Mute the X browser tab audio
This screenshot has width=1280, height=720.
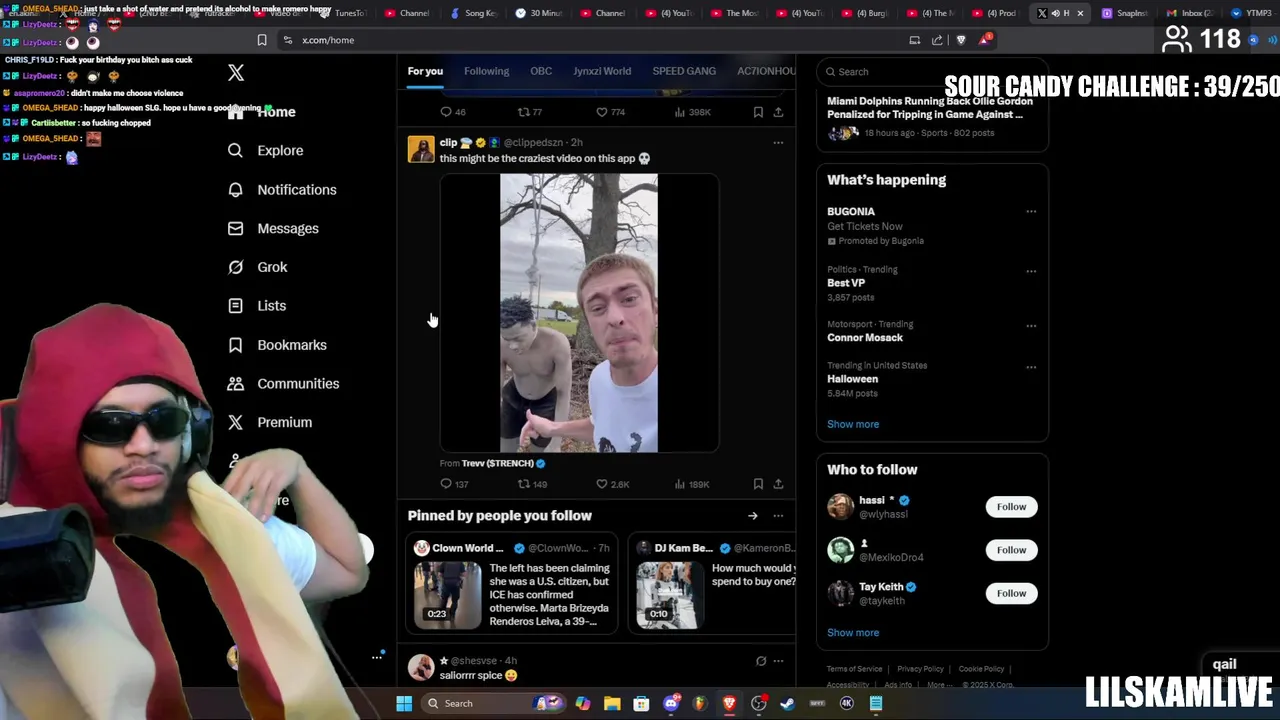point(1055,13)
